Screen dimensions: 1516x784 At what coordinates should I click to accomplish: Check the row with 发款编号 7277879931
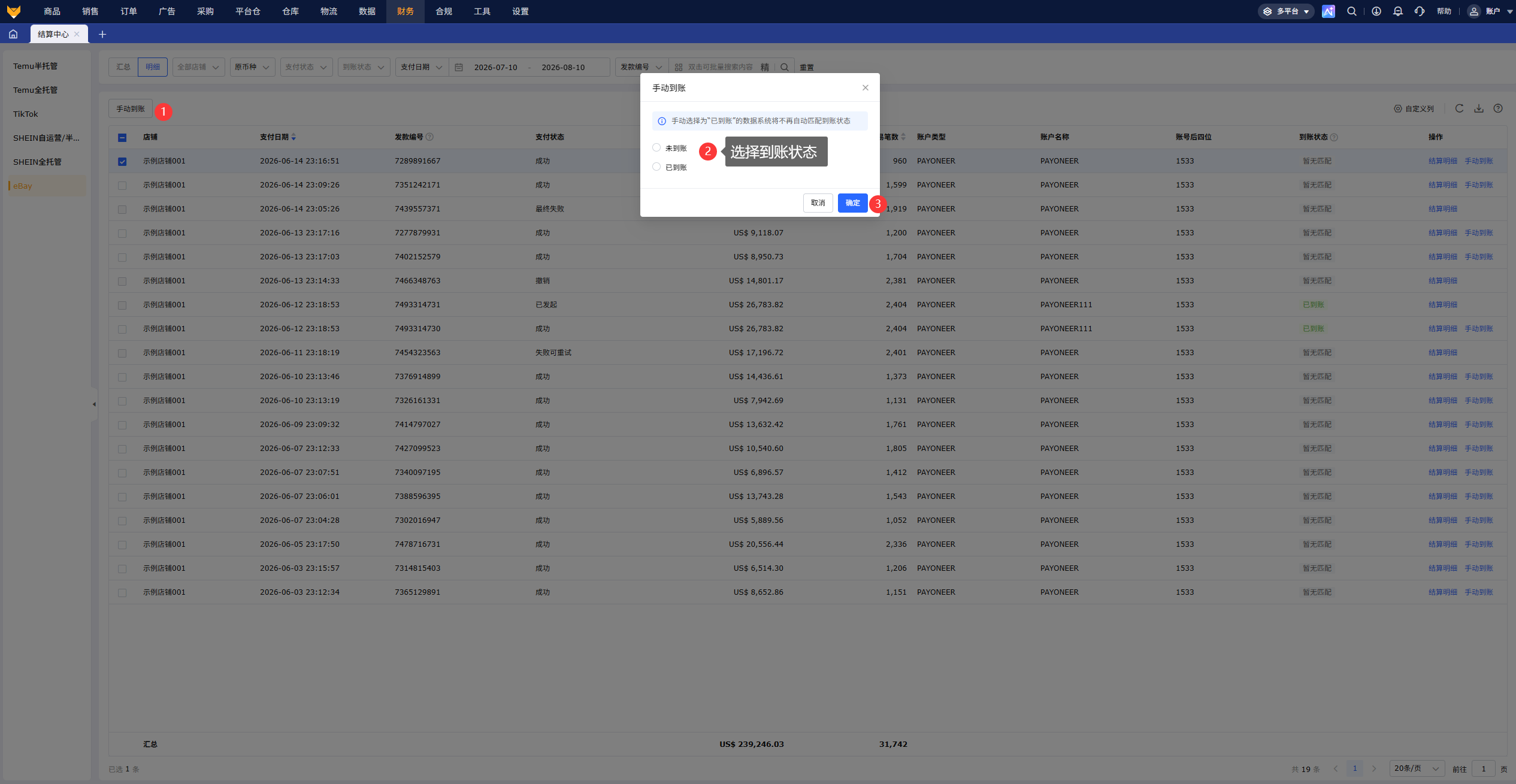pyautogui.click(x=122, y=233)
